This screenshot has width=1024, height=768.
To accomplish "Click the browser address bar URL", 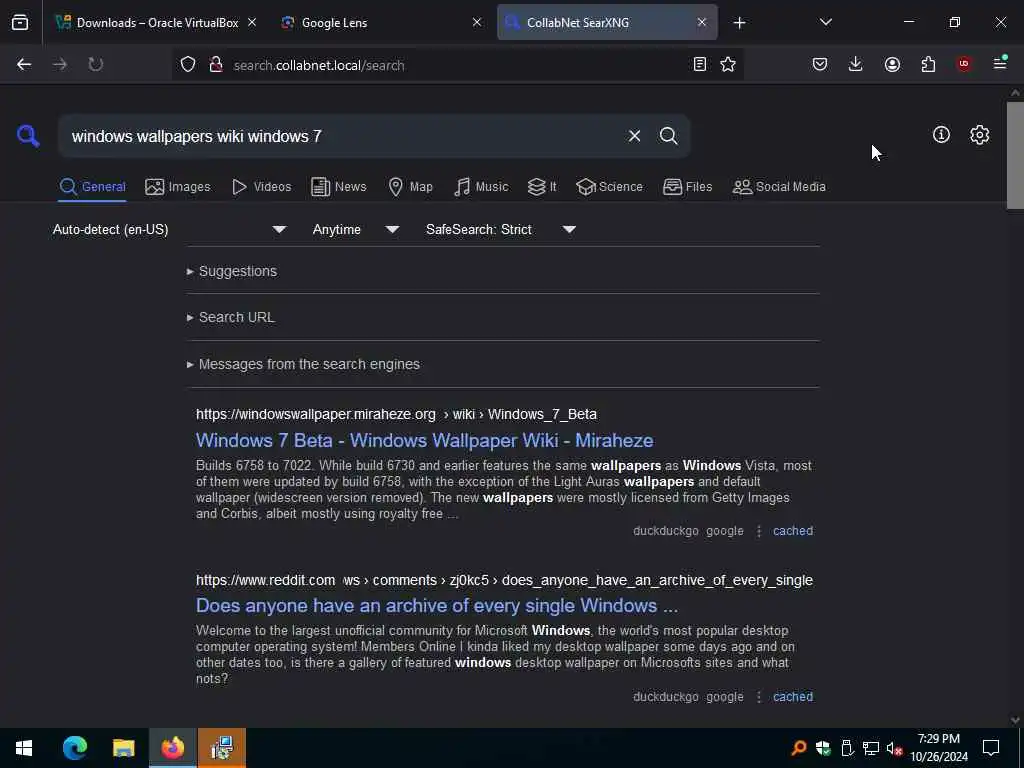I will tap(319, 65).
